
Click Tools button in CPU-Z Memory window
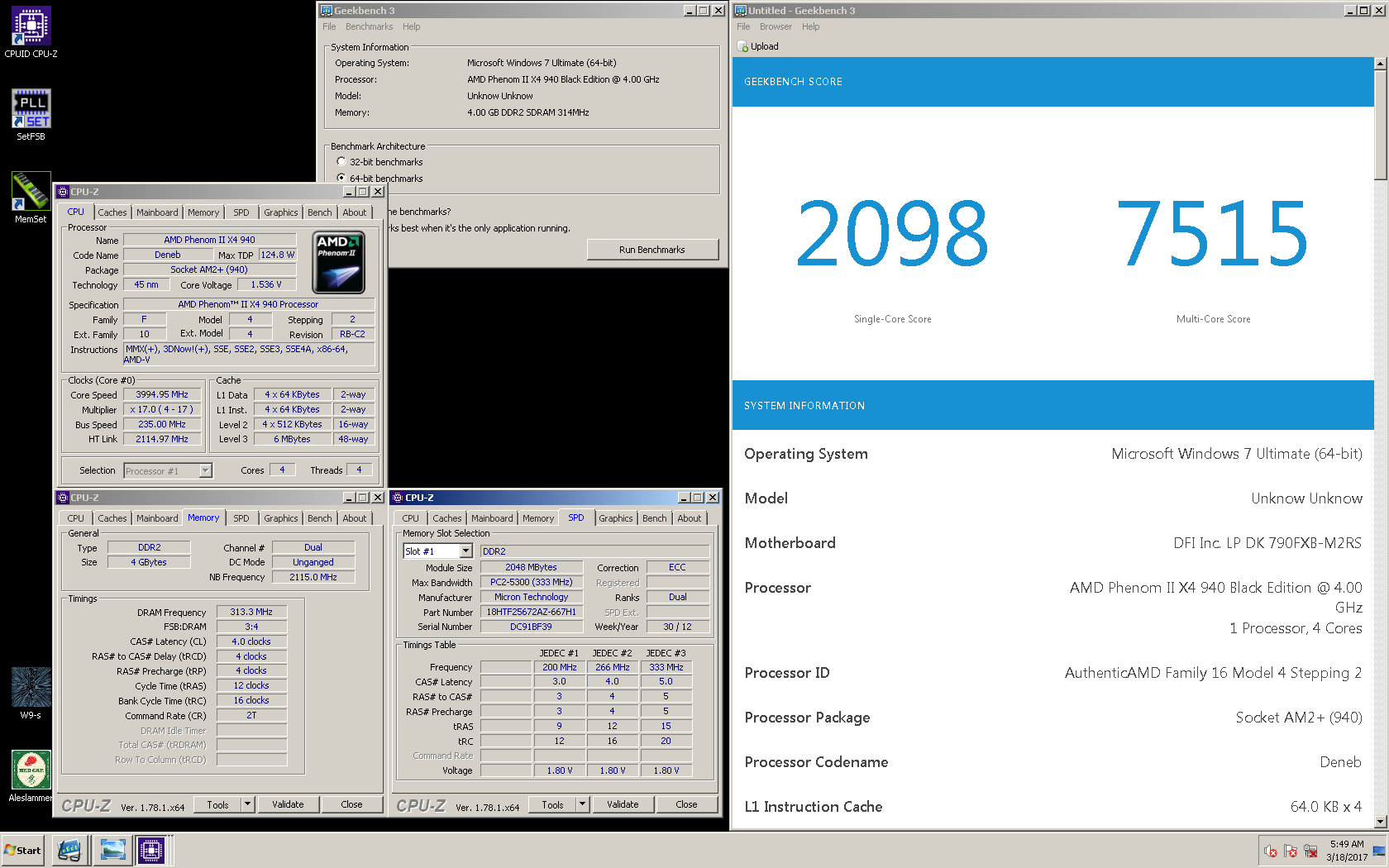[218, 804]
